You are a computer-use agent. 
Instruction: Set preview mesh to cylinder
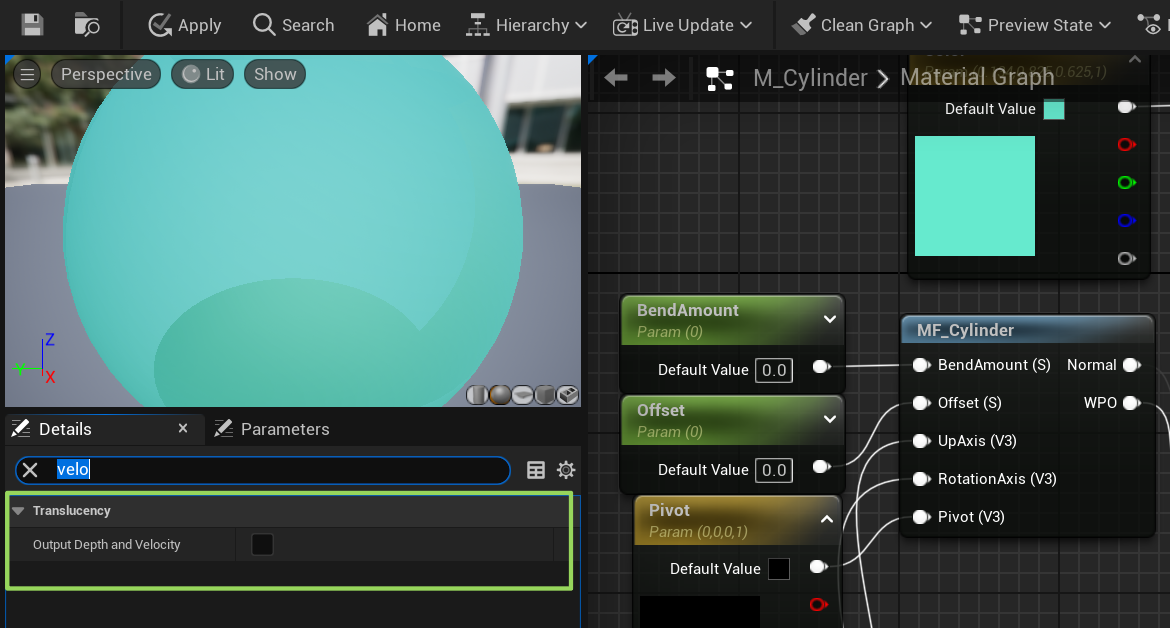pyautogui.click(x=477, y=395)
